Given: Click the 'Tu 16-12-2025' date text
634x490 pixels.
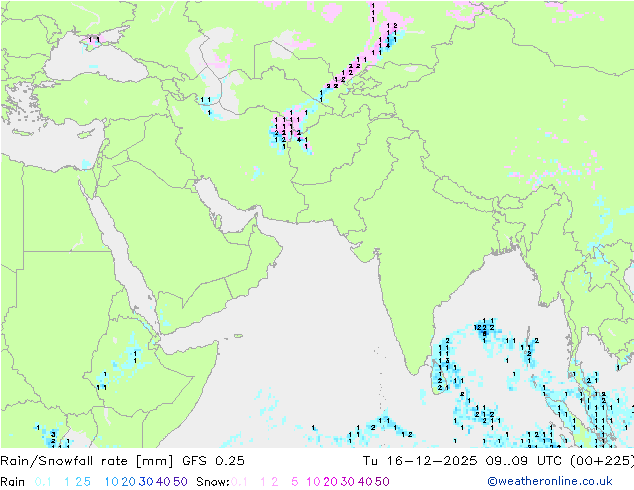Looking at the screenshot, I should [x=420, y=461].
